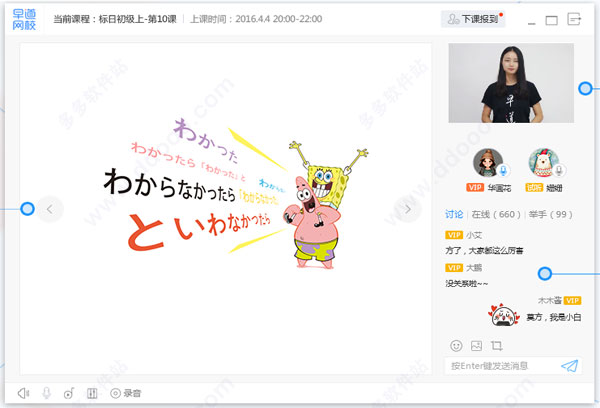The height and width of the screenshot is (408, 600).
Task: Toggle the microphone in bottom toolbar
Action: click(46, 393)
